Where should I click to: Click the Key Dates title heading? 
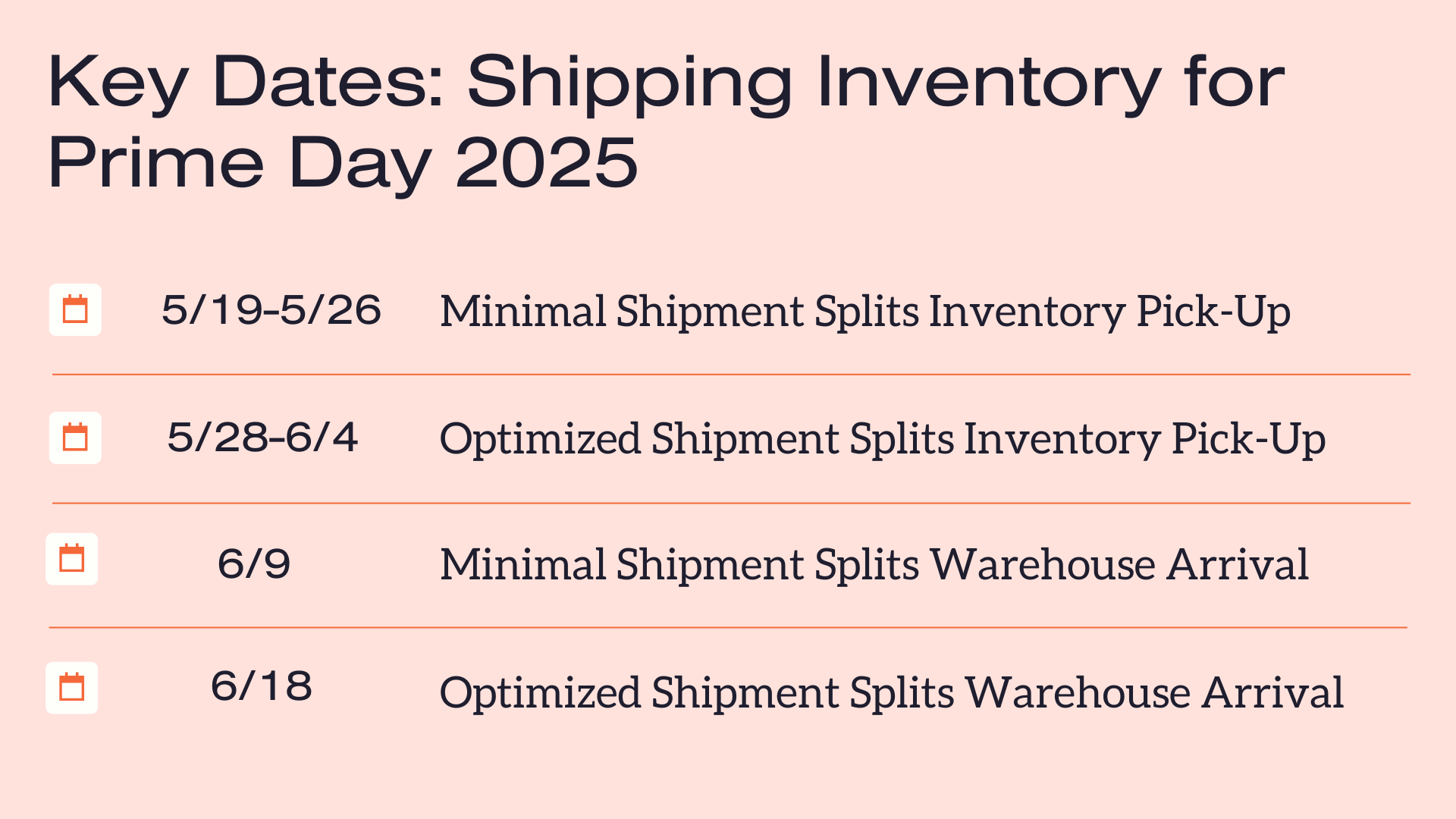point(667,121)
